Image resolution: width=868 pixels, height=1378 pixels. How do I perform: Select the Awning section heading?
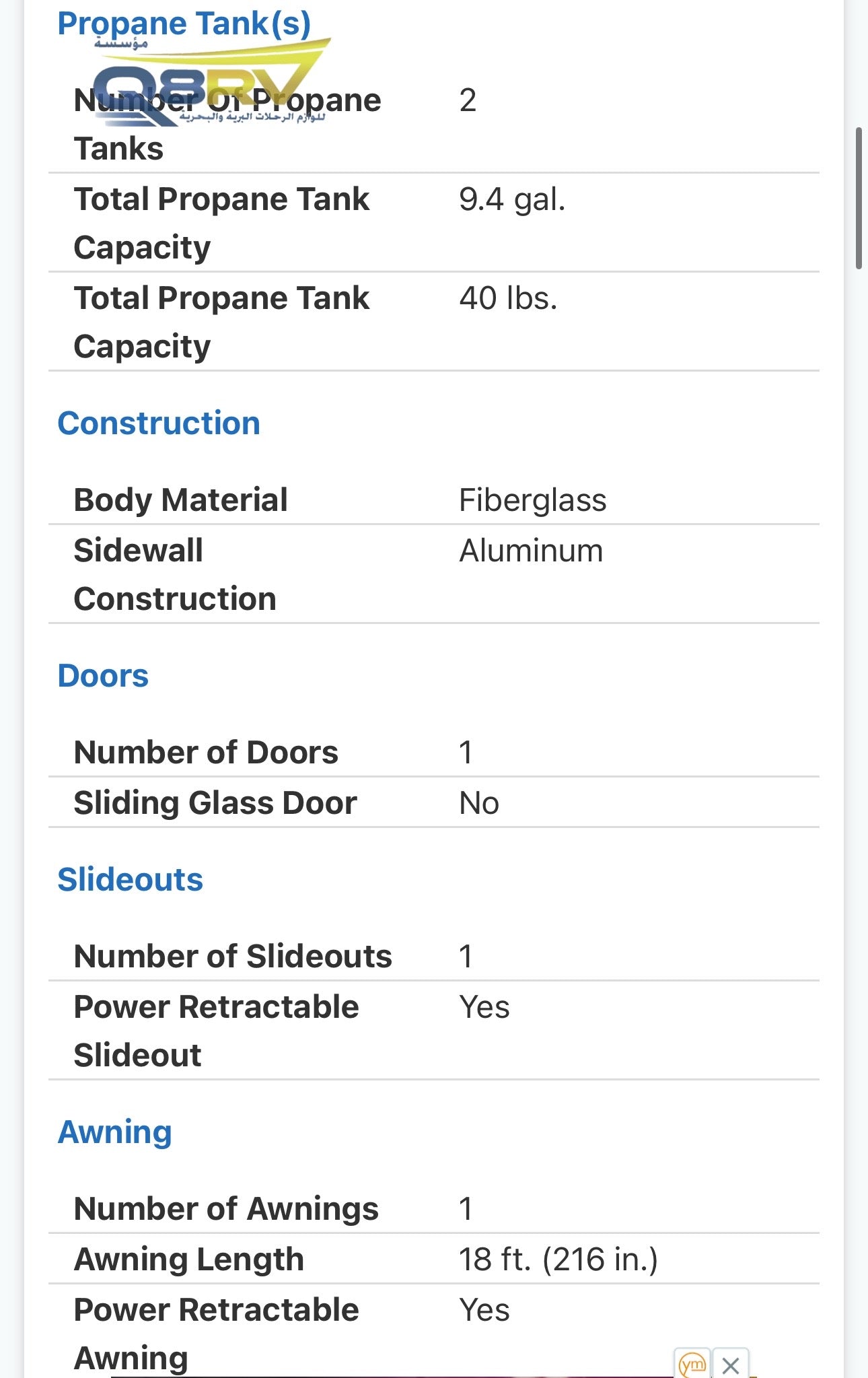115,1132
